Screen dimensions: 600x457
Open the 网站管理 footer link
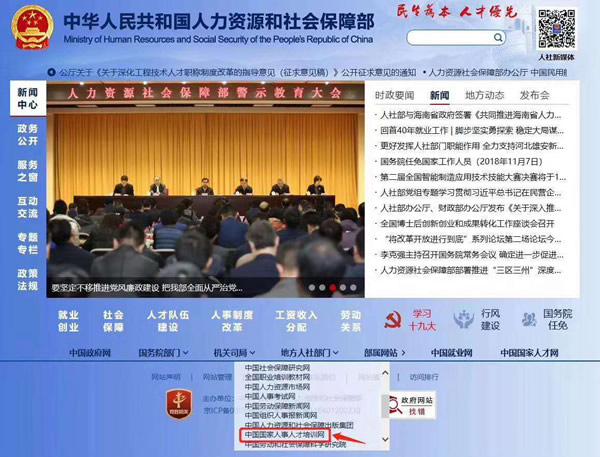click(217, 377)
